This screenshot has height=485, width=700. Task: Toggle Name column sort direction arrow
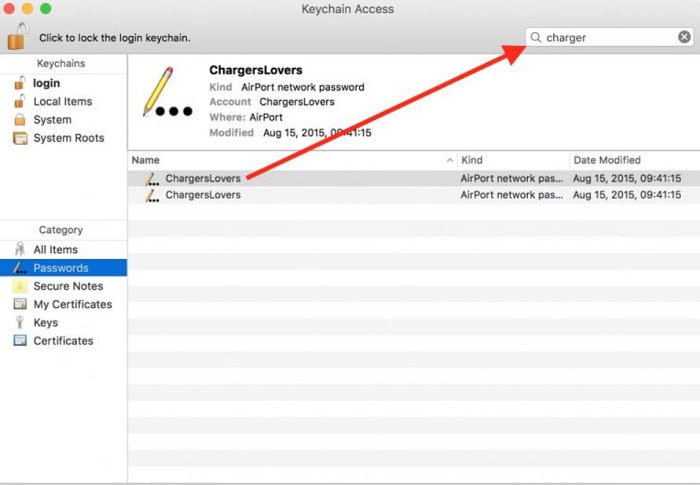pos(450,160)
